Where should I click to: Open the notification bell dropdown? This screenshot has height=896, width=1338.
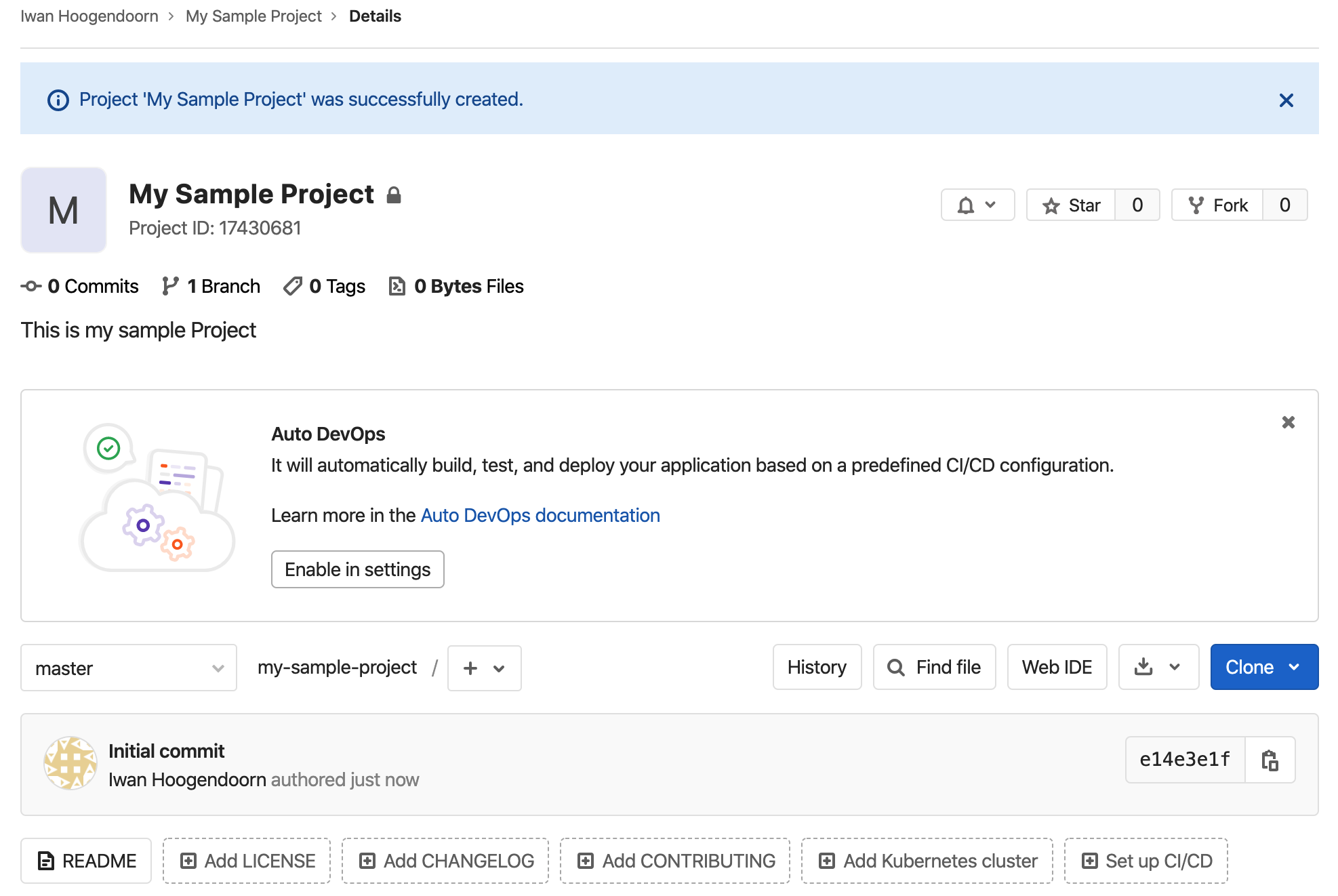point(977,205)
